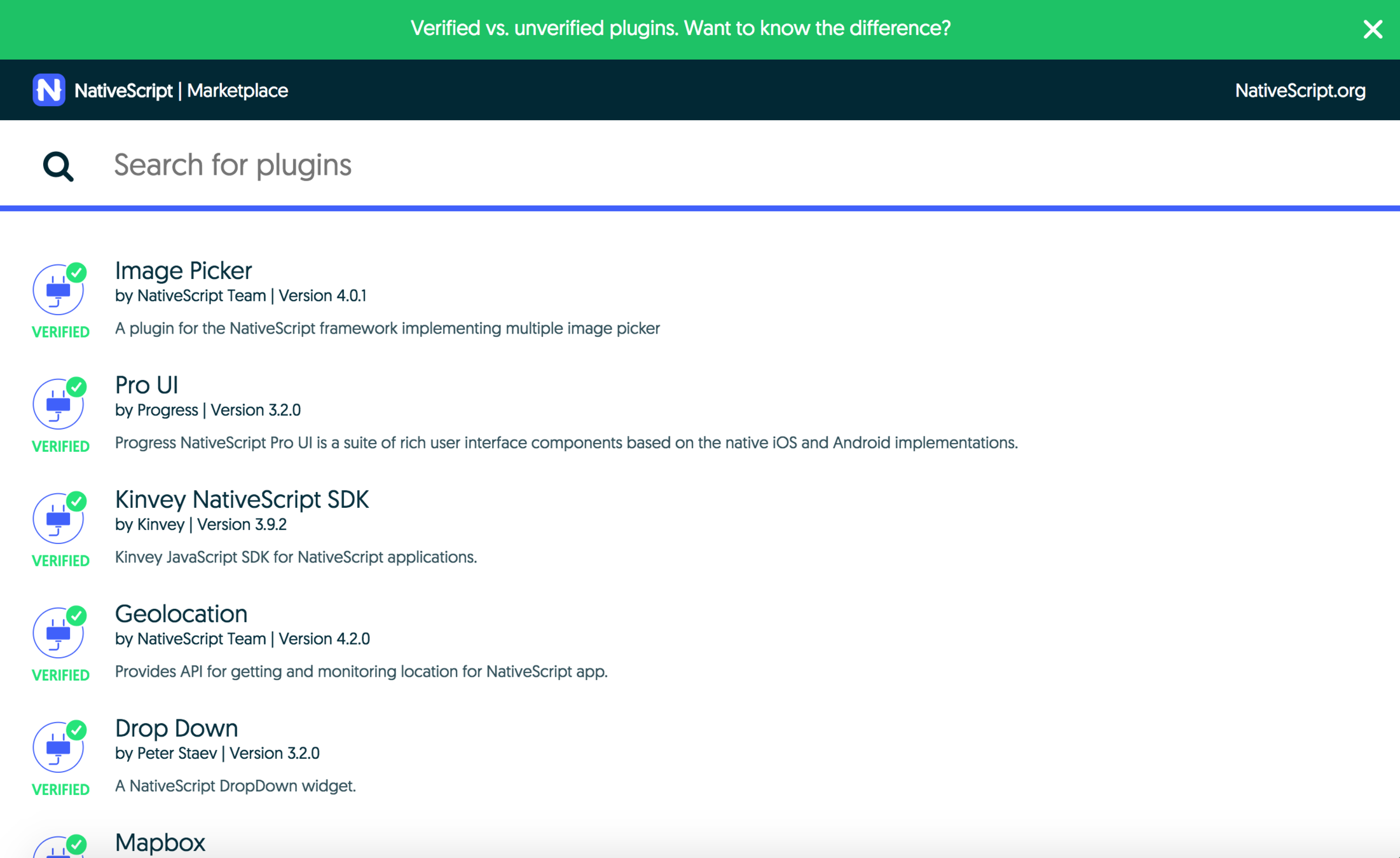Dismiss the green verified plugins banner

pos(1372,29)
